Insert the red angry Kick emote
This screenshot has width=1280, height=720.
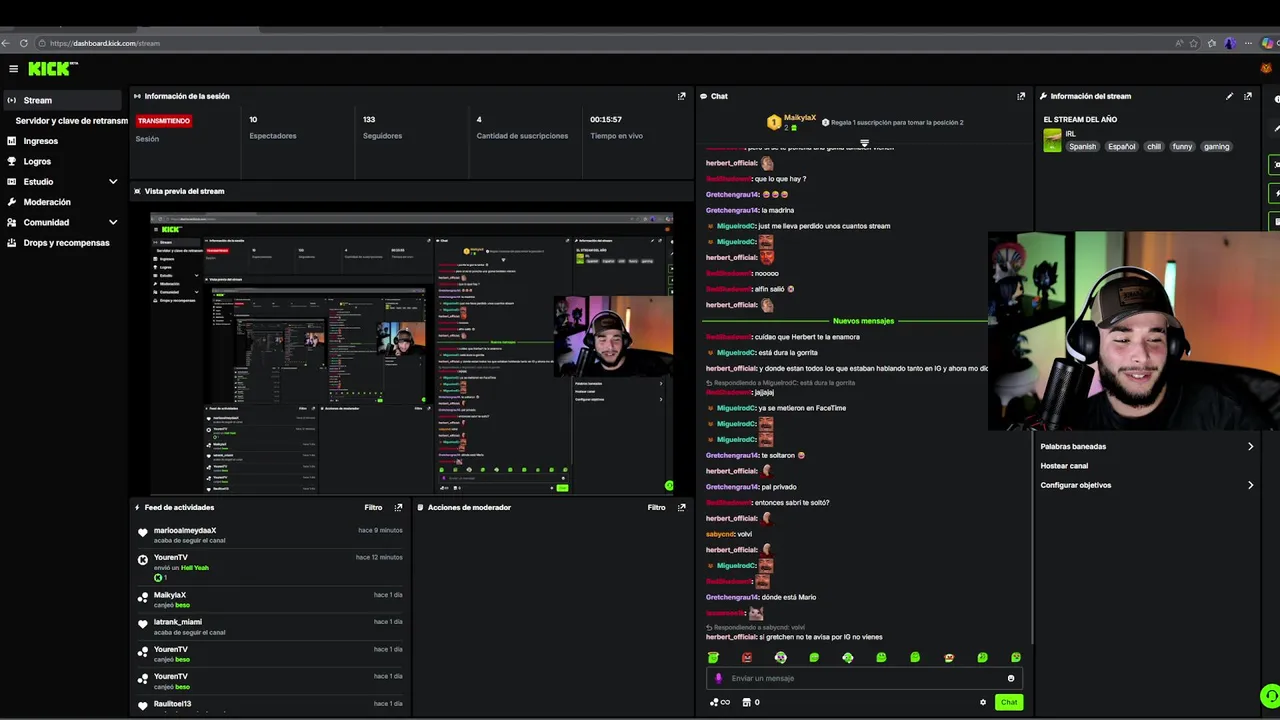(747, 657)
